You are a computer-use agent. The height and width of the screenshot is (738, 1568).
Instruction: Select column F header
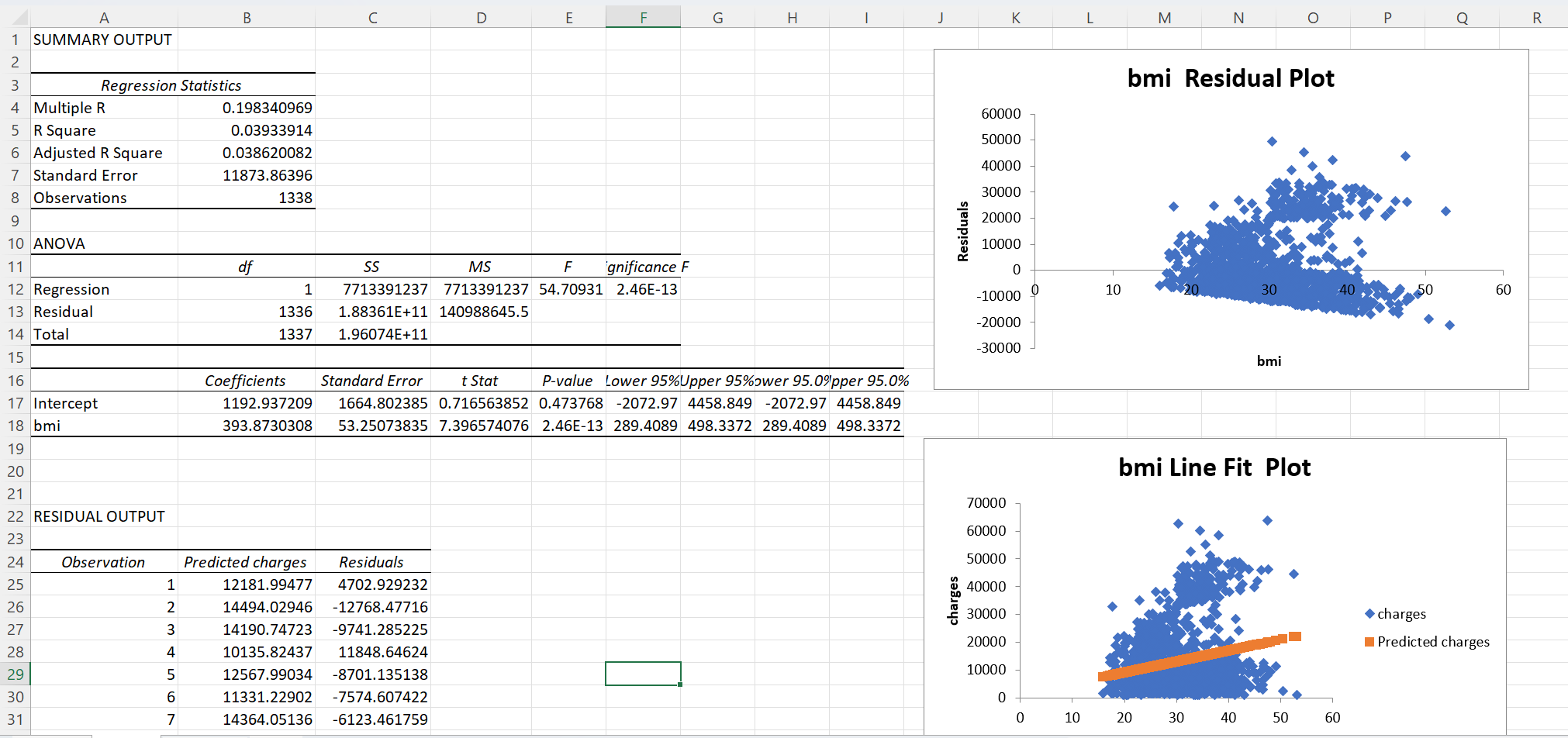coord(643,17)
